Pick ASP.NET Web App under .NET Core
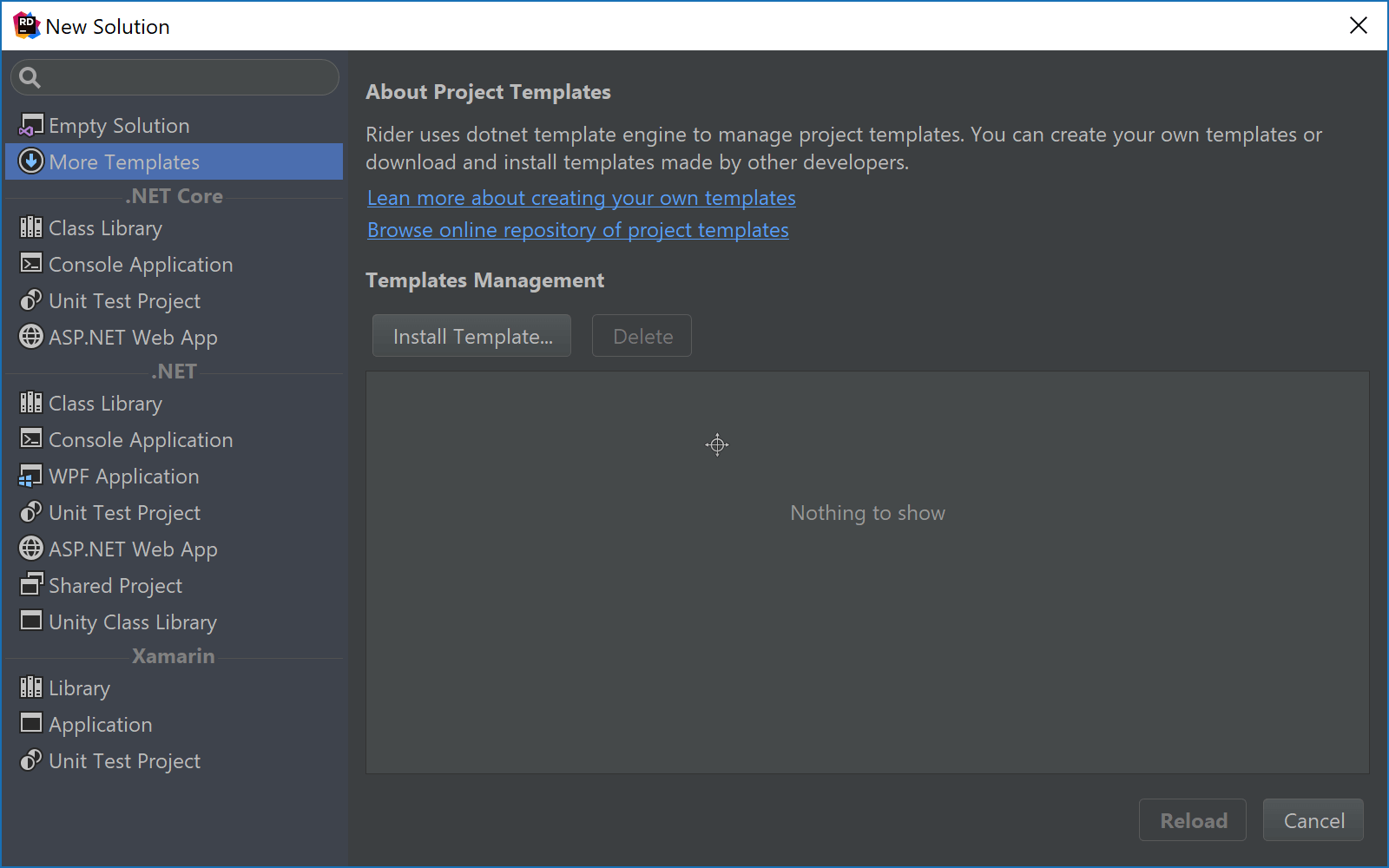 click(174, 337)
